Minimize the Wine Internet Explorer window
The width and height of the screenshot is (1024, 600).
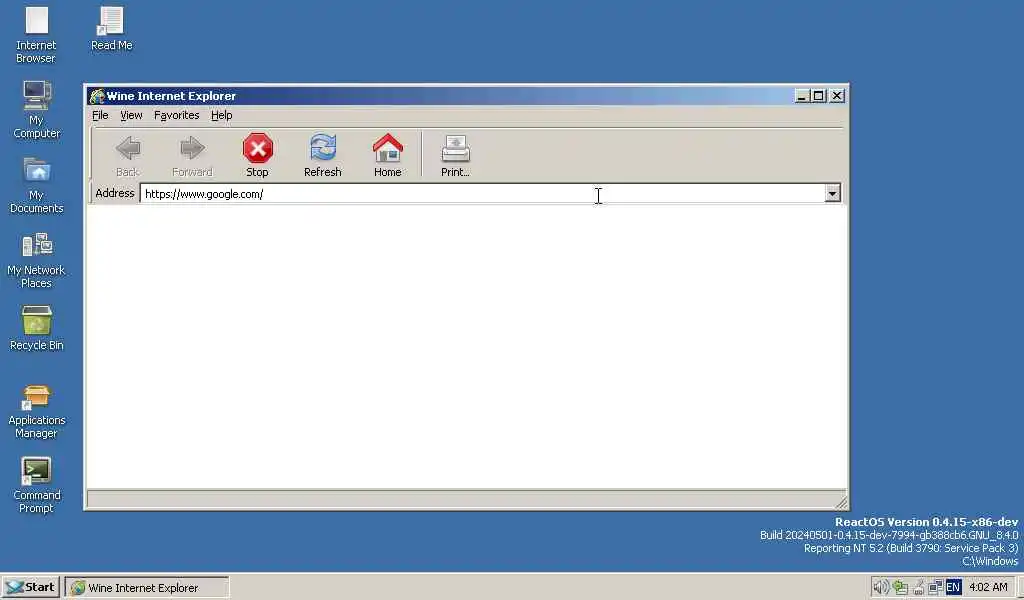802,96
